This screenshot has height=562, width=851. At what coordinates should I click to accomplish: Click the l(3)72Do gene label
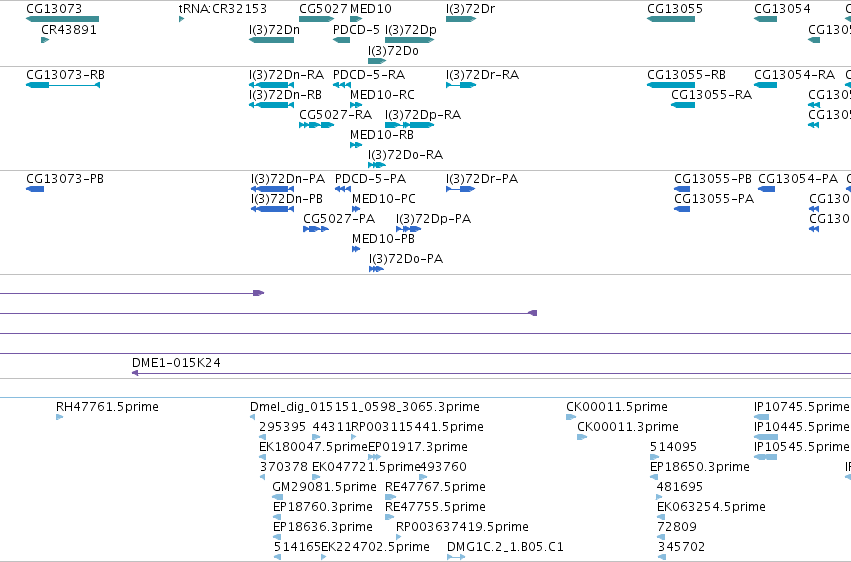tap(393, 50)
